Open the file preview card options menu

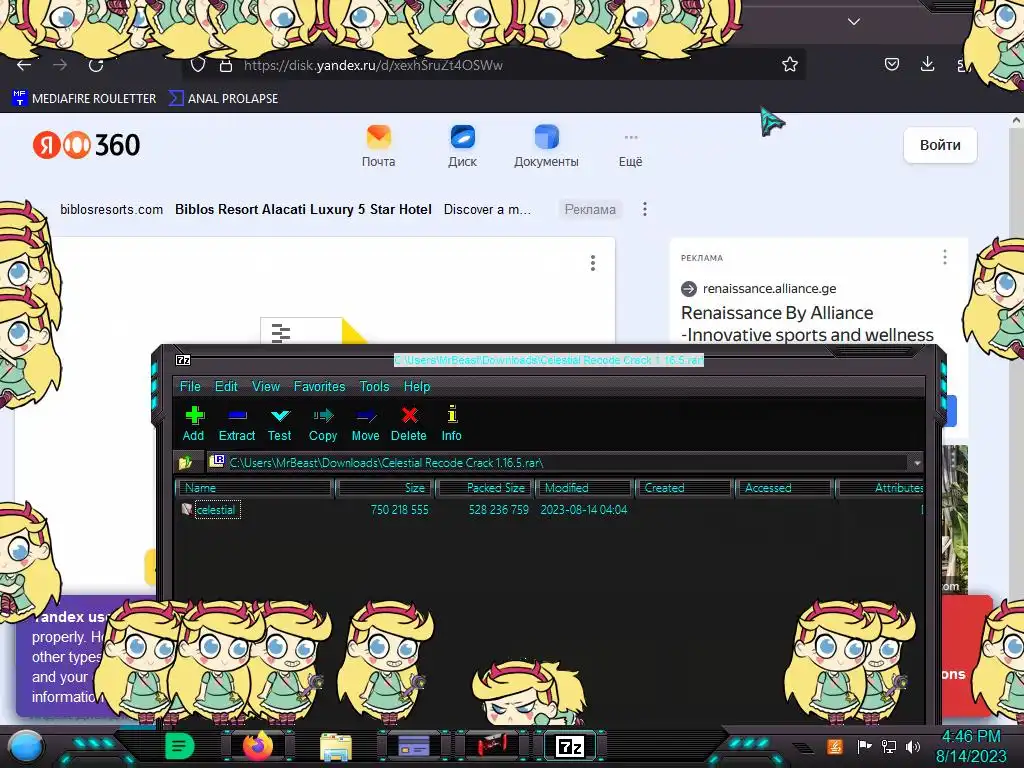(593, 263)
